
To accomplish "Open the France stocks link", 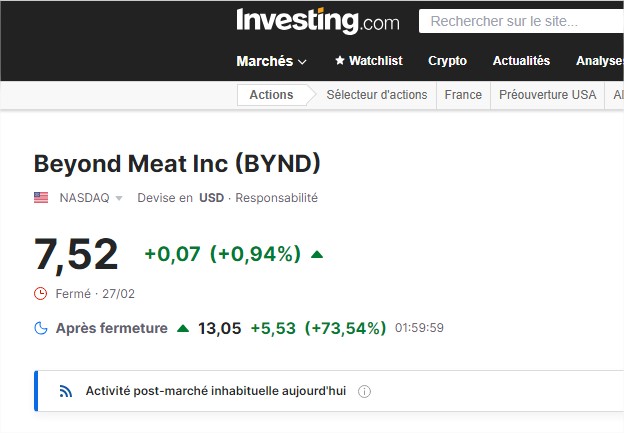I will click(x=463, y=95).
